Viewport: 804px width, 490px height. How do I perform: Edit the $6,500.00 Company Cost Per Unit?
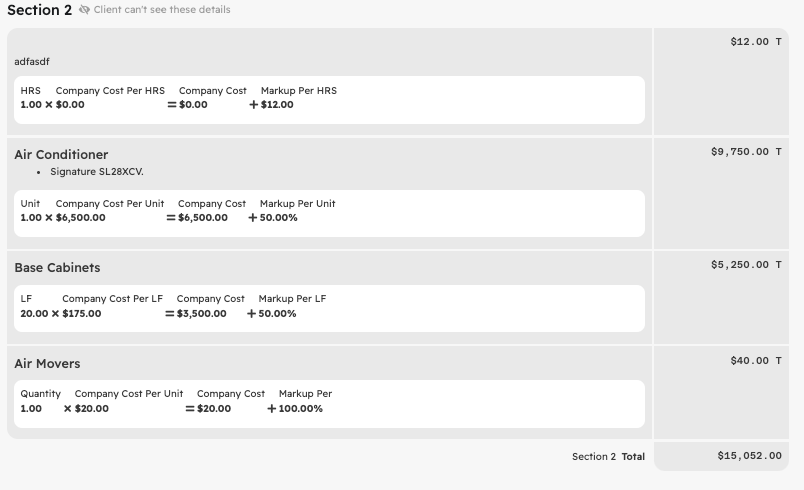(80, 217)
